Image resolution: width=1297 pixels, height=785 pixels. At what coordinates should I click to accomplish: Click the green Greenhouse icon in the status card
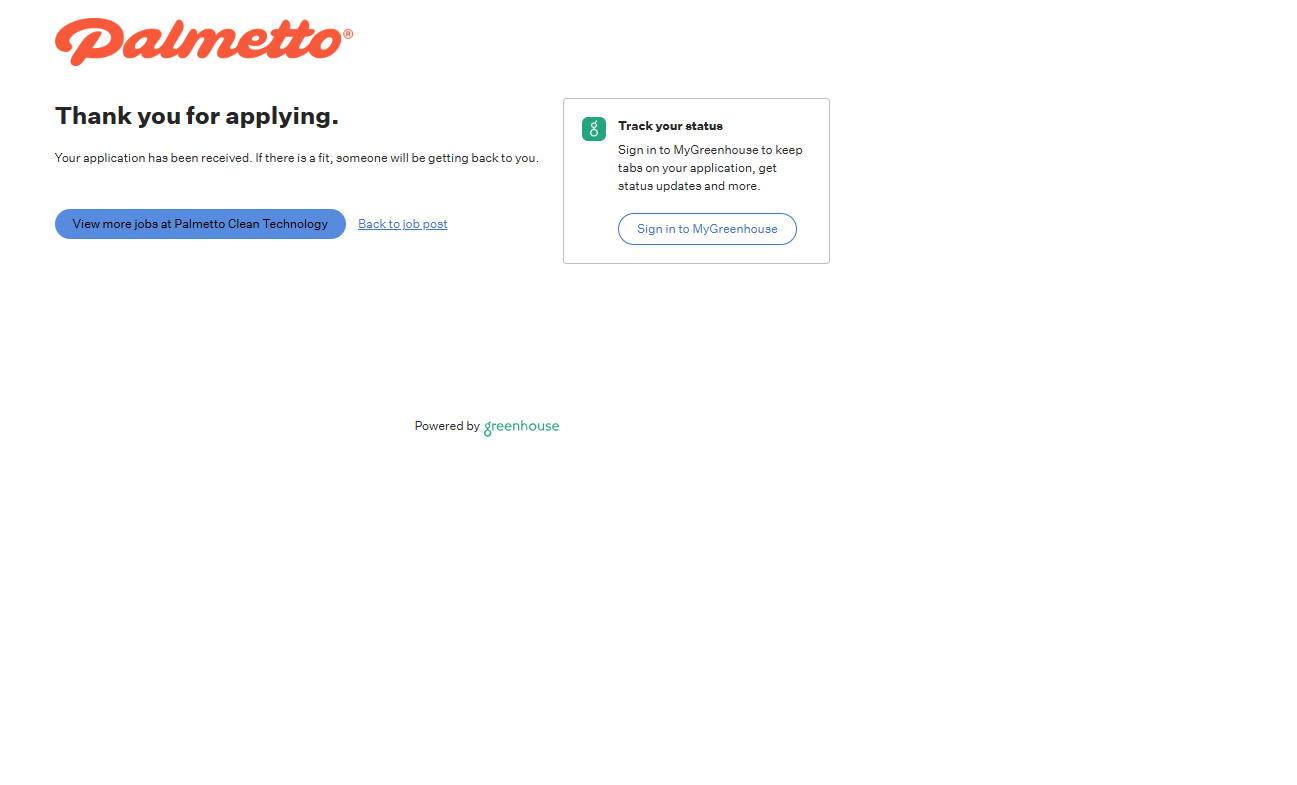[x=594, y=129]
